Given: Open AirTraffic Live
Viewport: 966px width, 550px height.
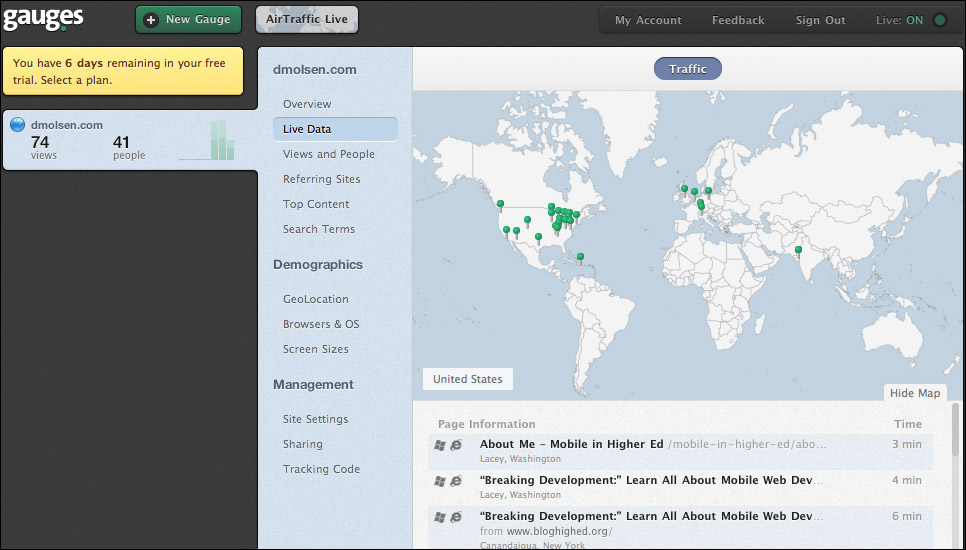Looking at the screenshot, I should 307,20.
